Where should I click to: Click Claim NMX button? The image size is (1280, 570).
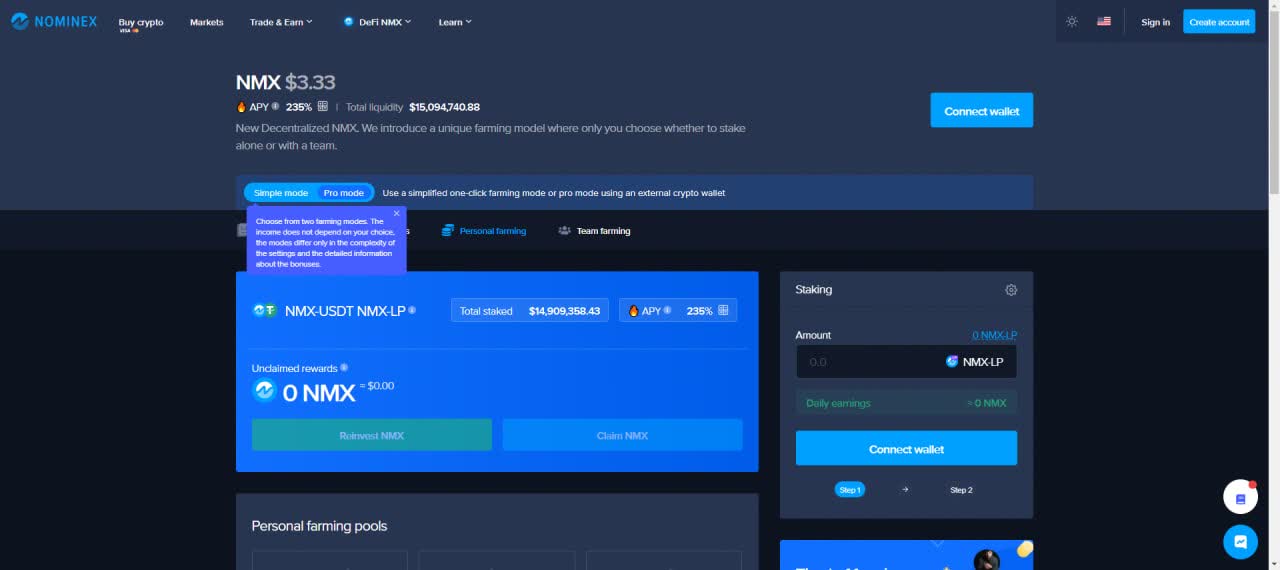coord(622,435)
